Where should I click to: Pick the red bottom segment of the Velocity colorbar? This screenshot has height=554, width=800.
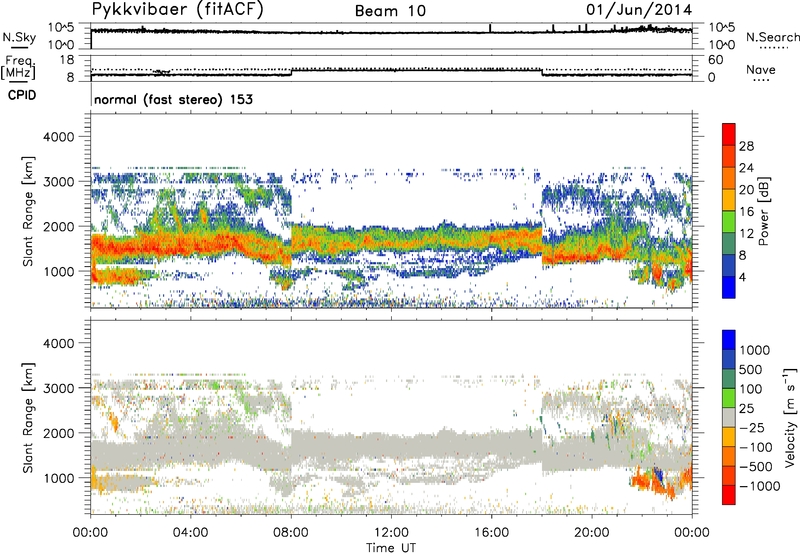(729, 495)
